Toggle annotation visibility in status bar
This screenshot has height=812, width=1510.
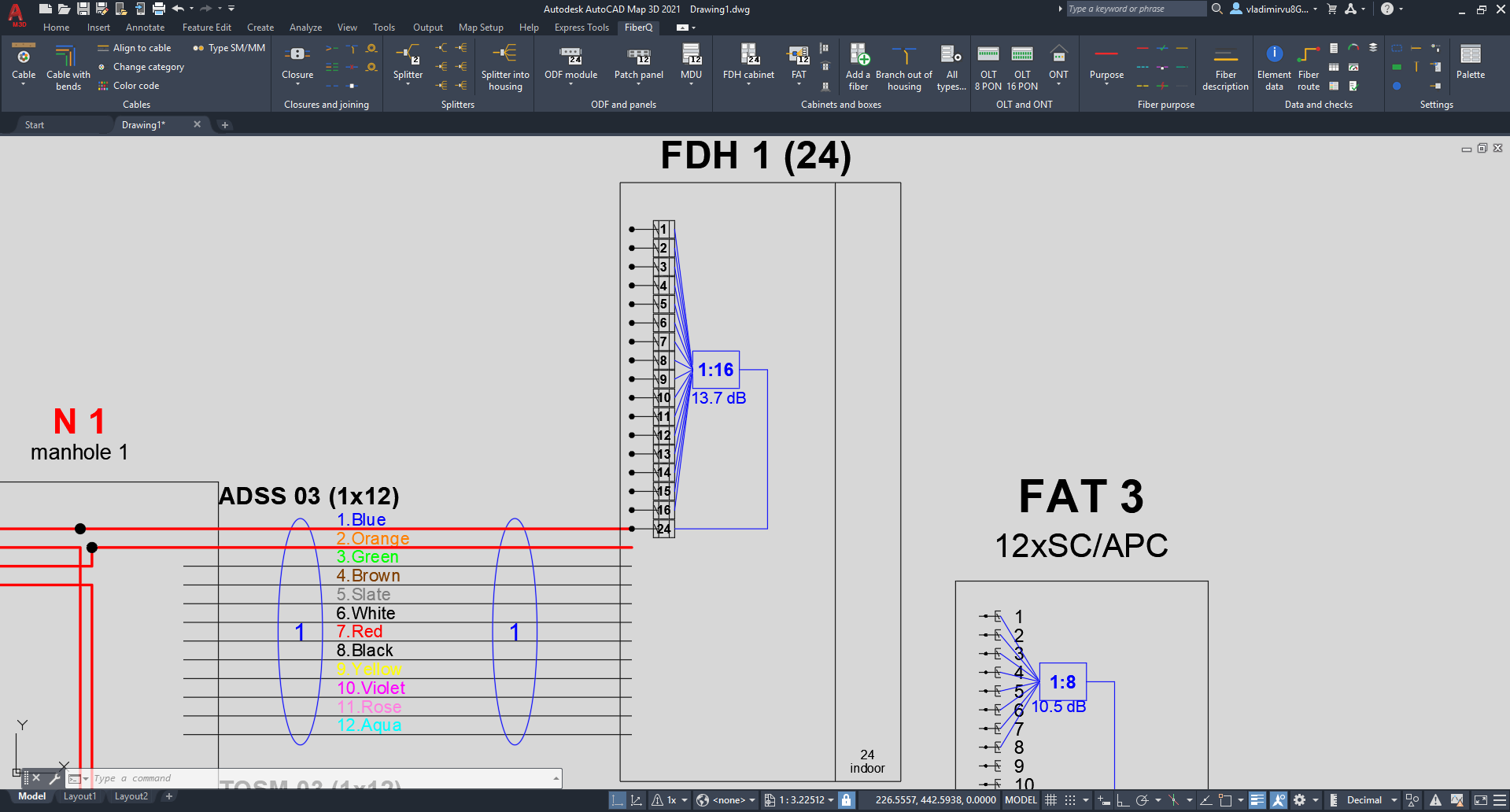(1279, 800)
